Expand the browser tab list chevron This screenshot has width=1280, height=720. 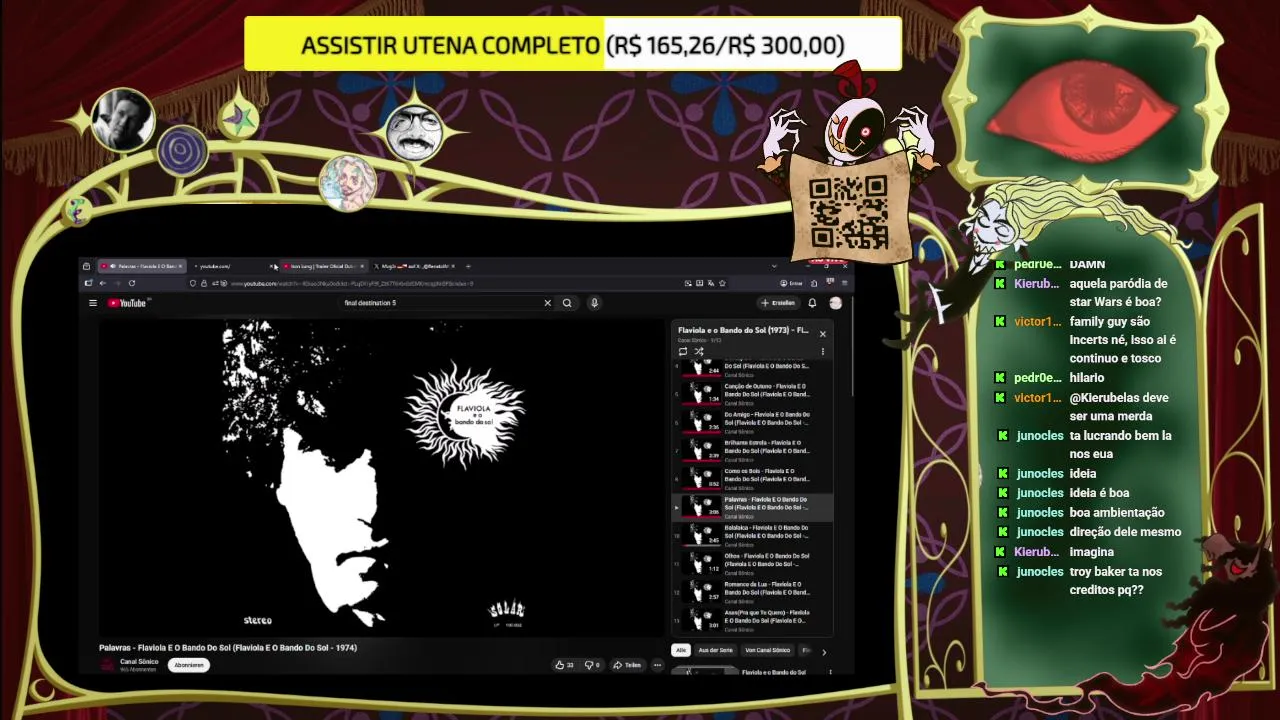pyautogui.click(x=773, y=266)
